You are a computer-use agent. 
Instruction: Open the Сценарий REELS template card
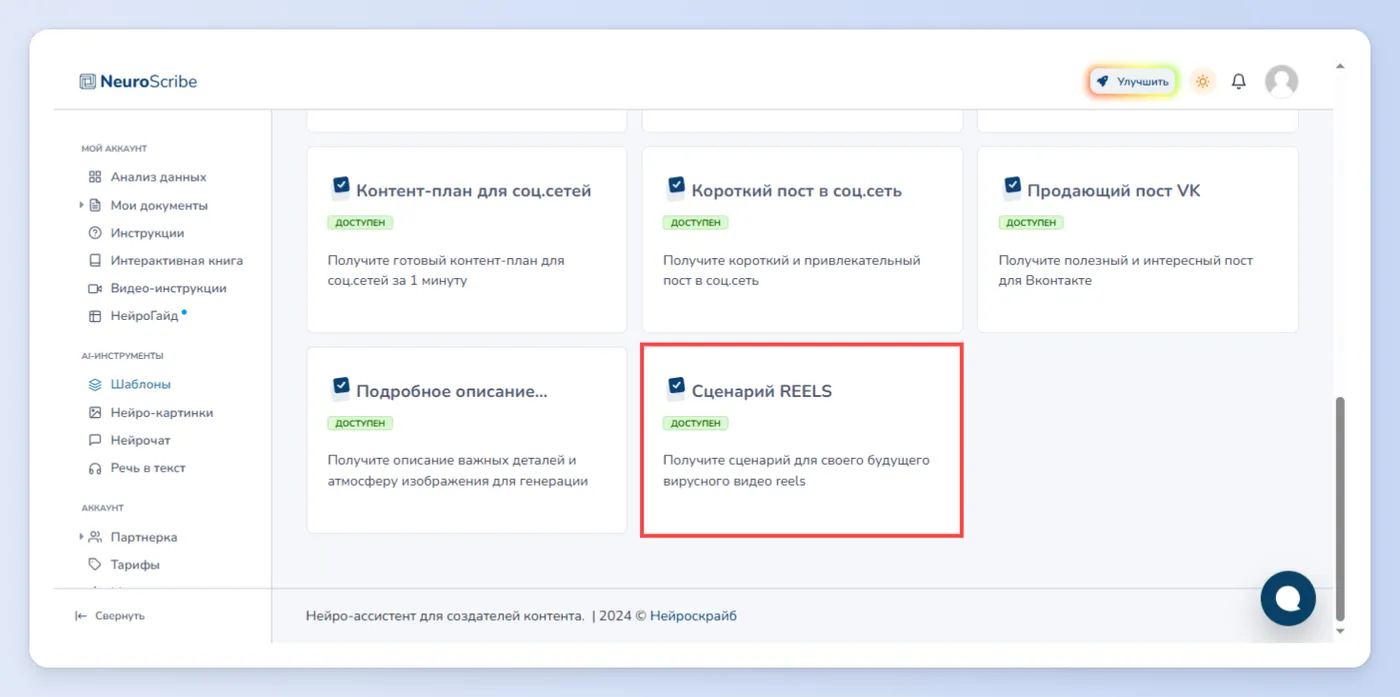pos(802,441)
